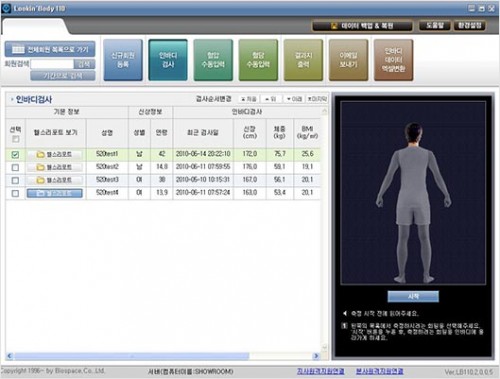
Task: Uncheck the 520test1 row checkbox
Action: tap(15, 154)
